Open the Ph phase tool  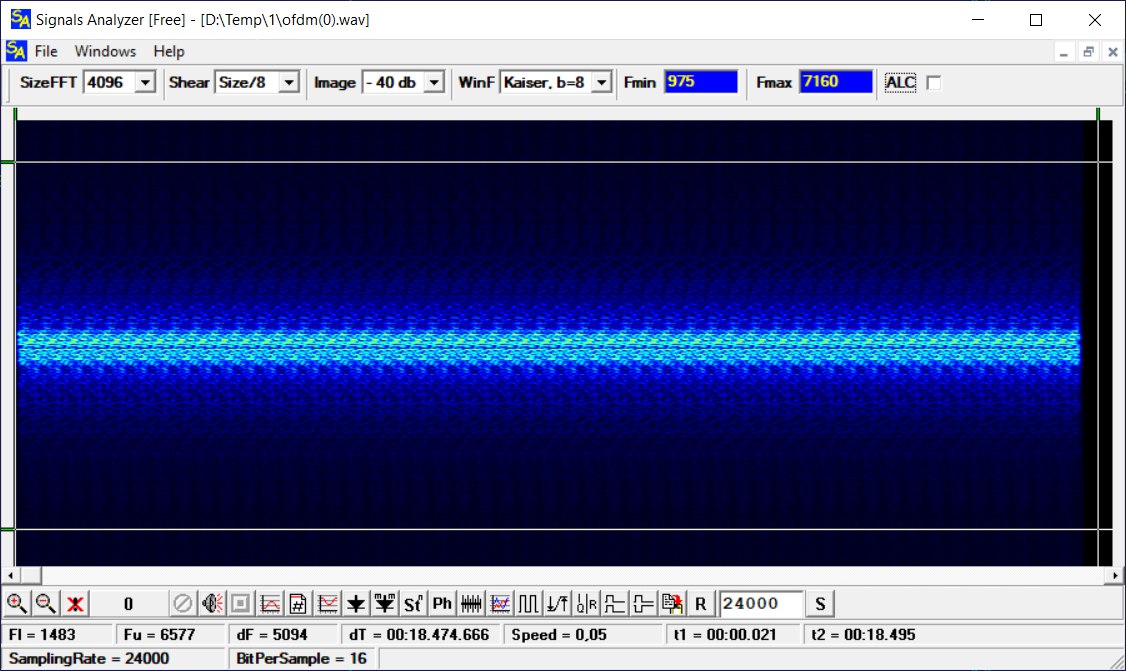[x=442, y=603]
